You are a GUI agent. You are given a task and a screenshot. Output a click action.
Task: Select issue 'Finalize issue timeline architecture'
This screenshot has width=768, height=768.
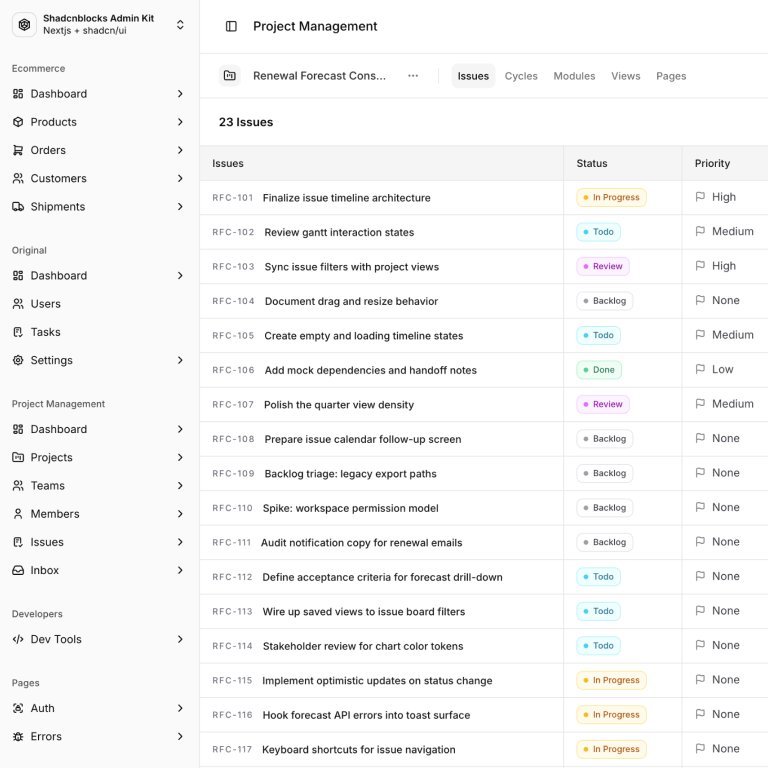coord(347,198)
